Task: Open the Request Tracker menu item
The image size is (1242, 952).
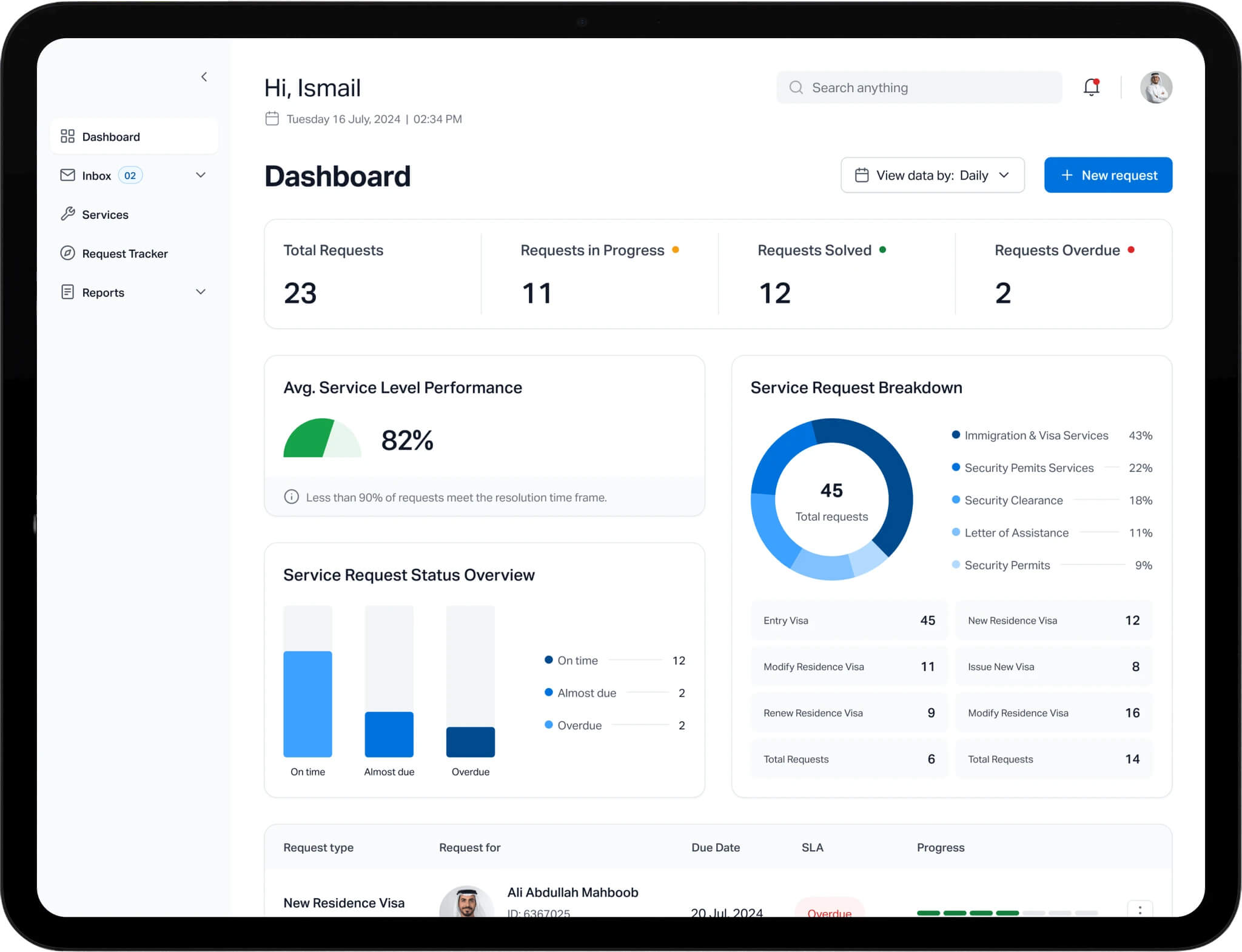Action: [x=124, y=253]
